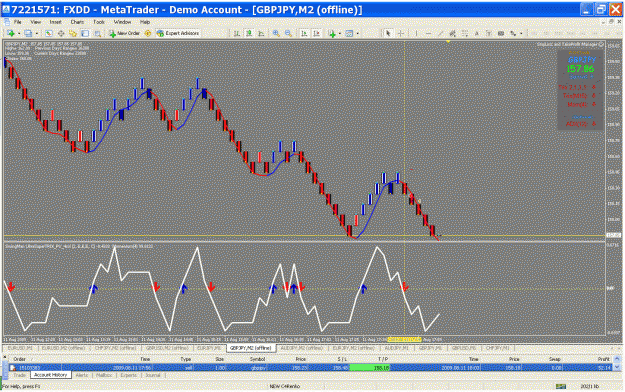
Task: Open the Account History tab
Action: [x=51, y=375]
